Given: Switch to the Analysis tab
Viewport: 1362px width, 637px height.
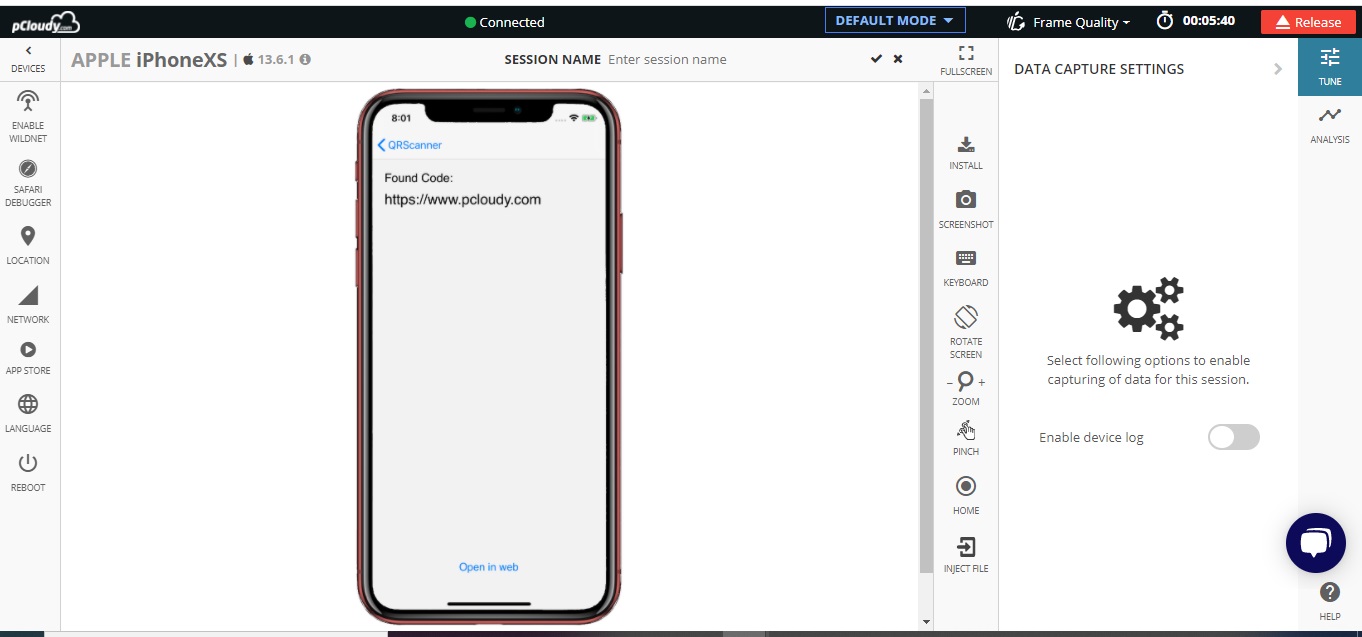Looking at the screenshot, I should point(1330,125).
